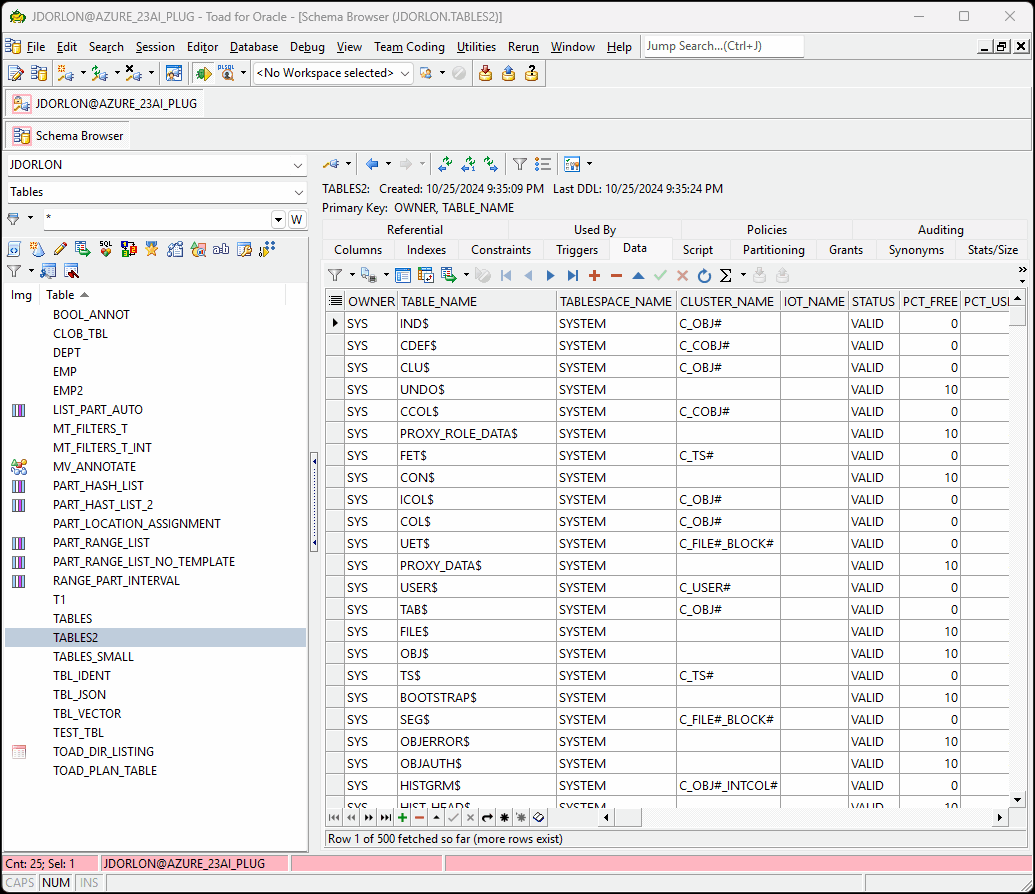Click the data grid filter funnel icon
The width and height of the screenshot is (1035, 894).
(335, 275)
